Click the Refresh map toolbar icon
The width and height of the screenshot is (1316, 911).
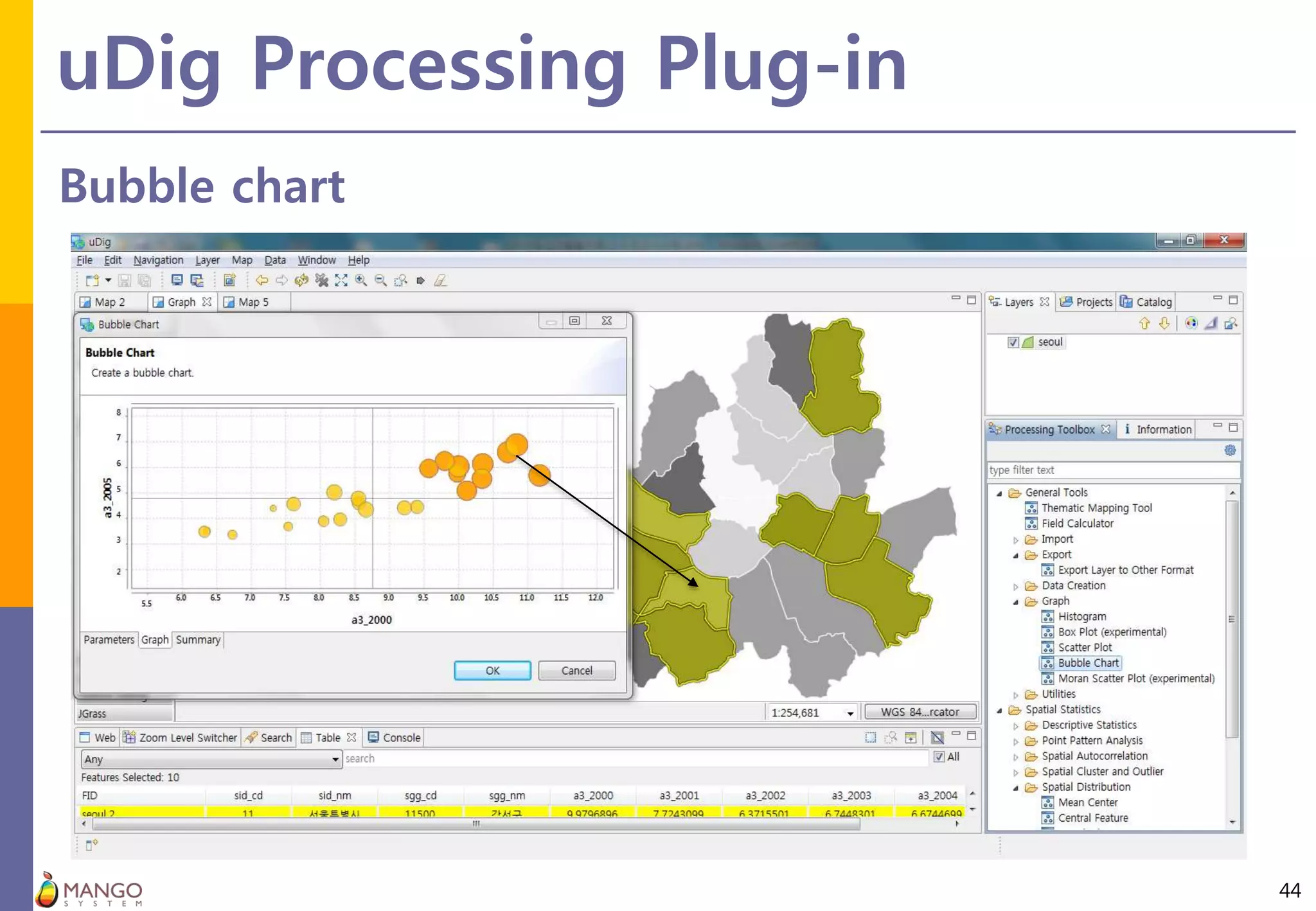[301, 281]
